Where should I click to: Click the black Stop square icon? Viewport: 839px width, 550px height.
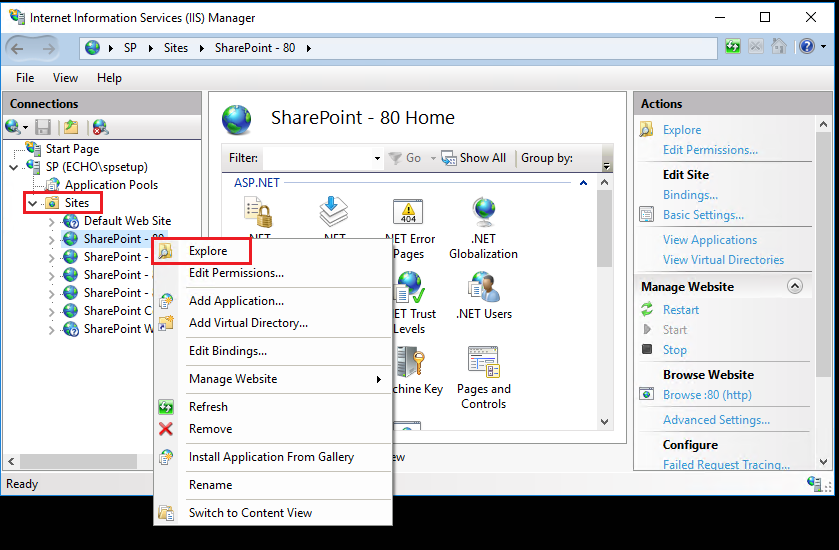tap(647, 349)
